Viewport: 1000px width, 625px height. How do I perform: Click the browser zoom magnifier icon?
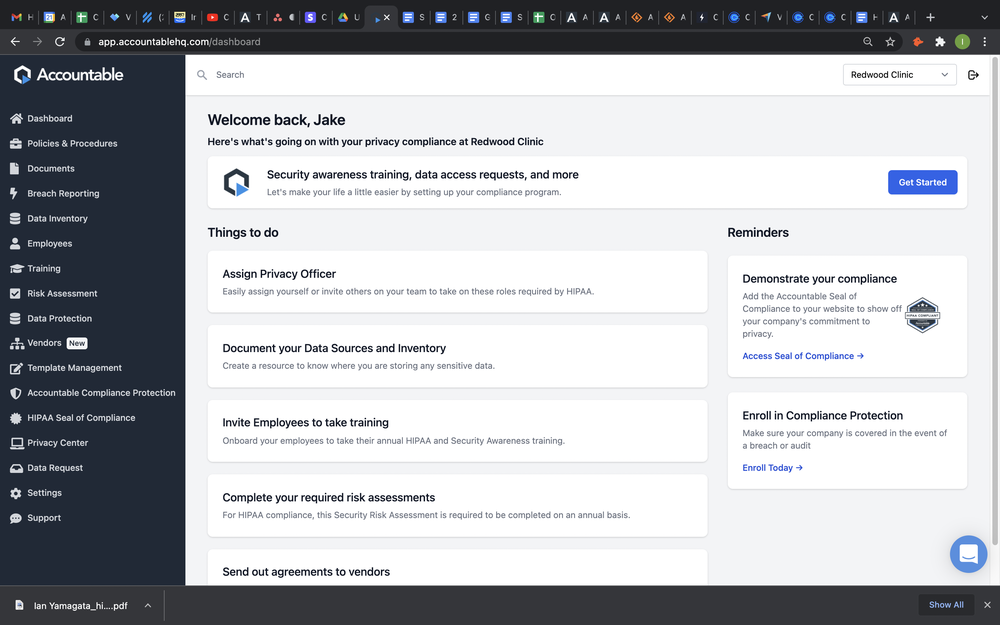tap(867, 41)
